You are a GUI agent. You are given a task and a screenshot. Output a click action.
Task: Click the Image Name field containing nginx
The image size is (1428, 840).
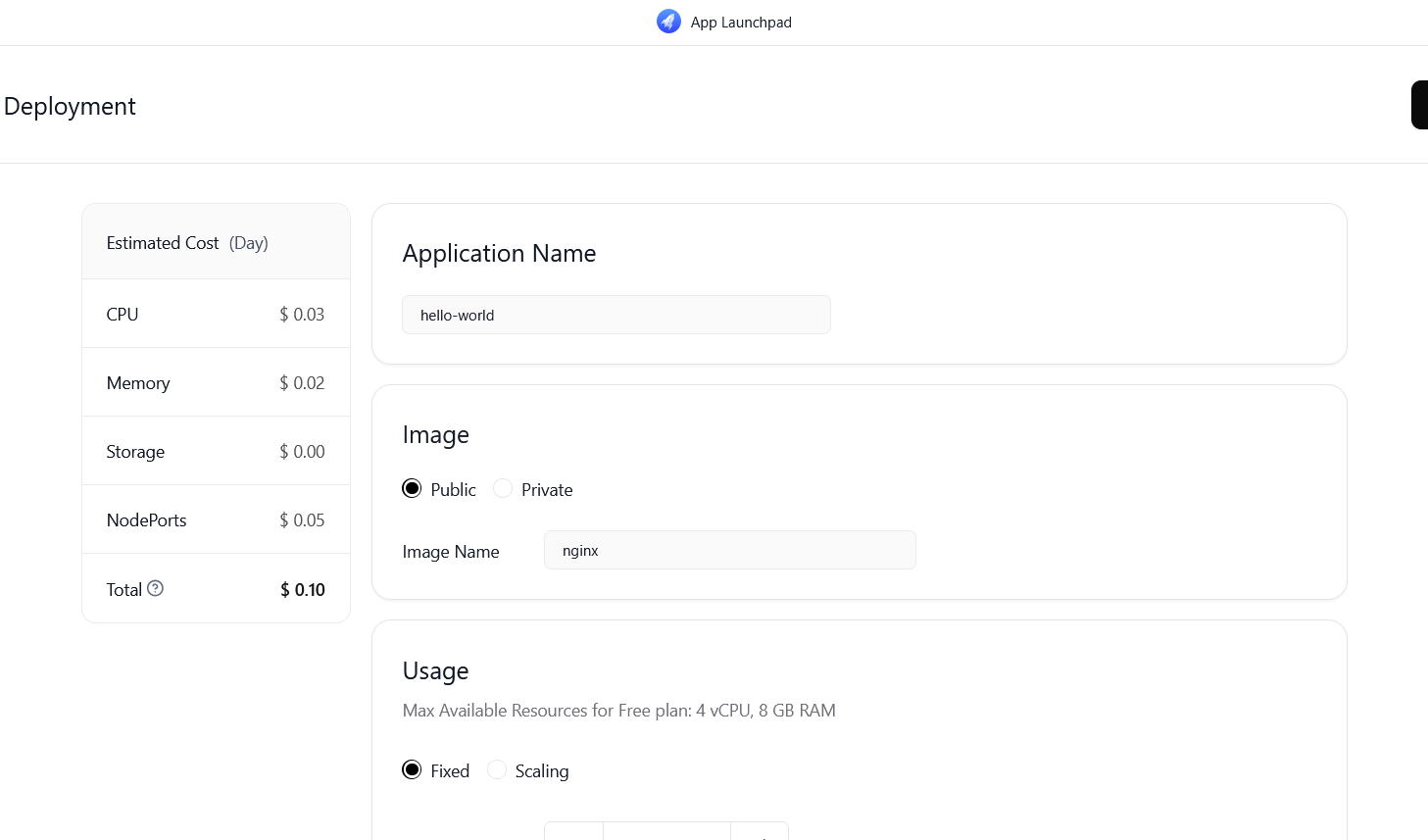(729, 550)
